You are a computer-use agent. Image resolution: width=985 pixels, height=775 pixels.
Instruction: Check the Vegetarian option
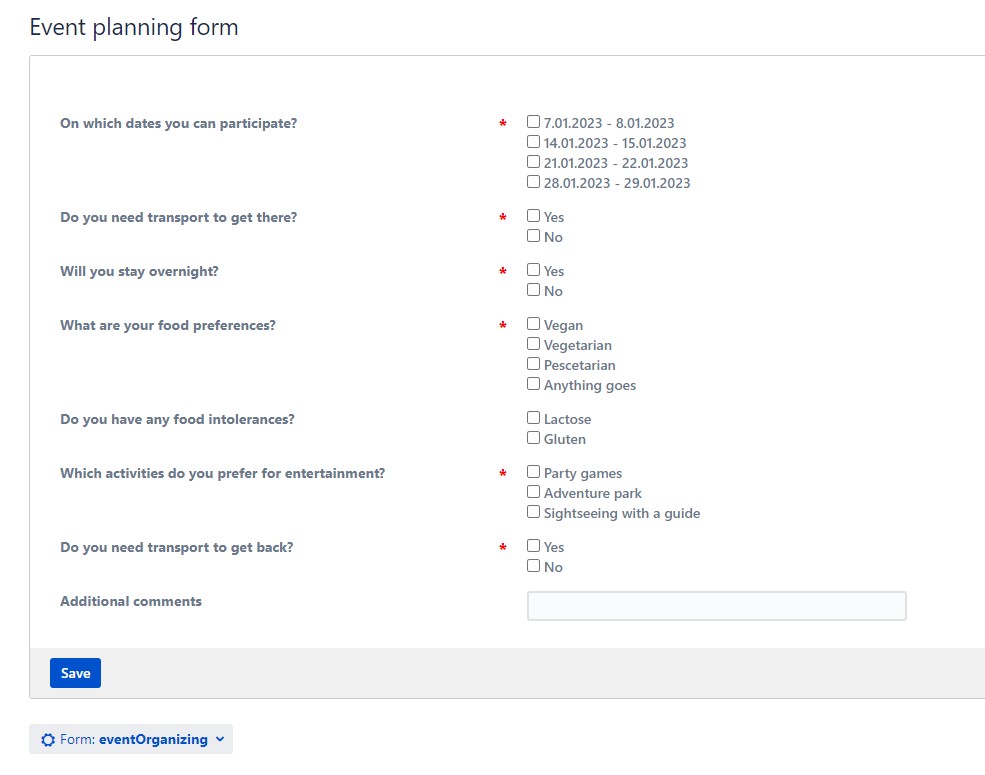tap(533, 342)
